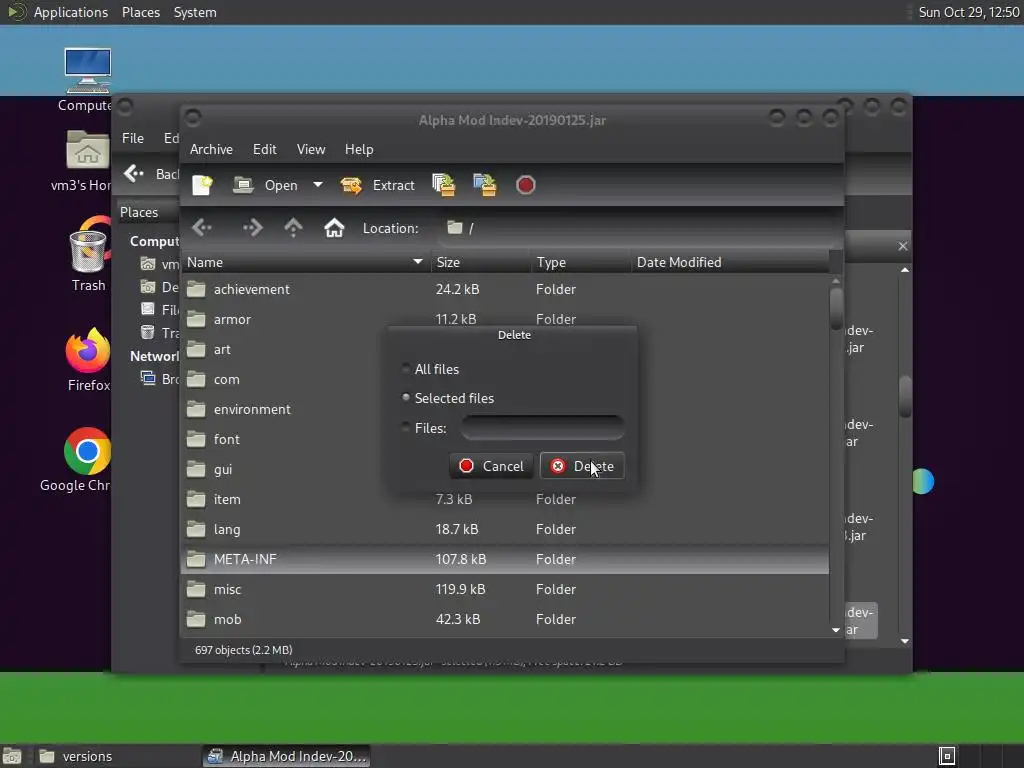Click '697 objects (2.2 MB)' status text
The image size is (1024, 768).
(x=243, y=650)
